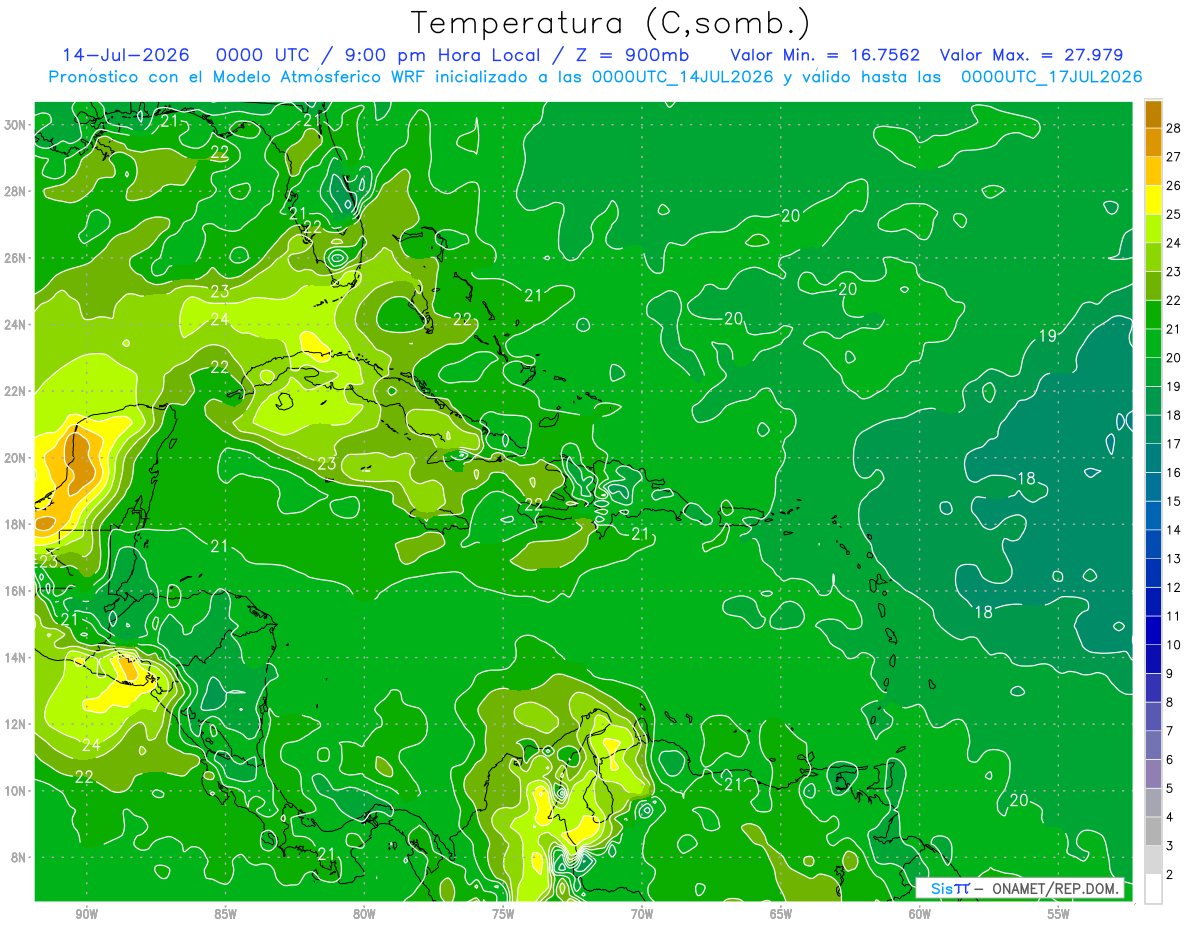This screenshot has width=1200, height=927.
Task: Click the 24N latitude axis label
Action: [x=15, y=324]
